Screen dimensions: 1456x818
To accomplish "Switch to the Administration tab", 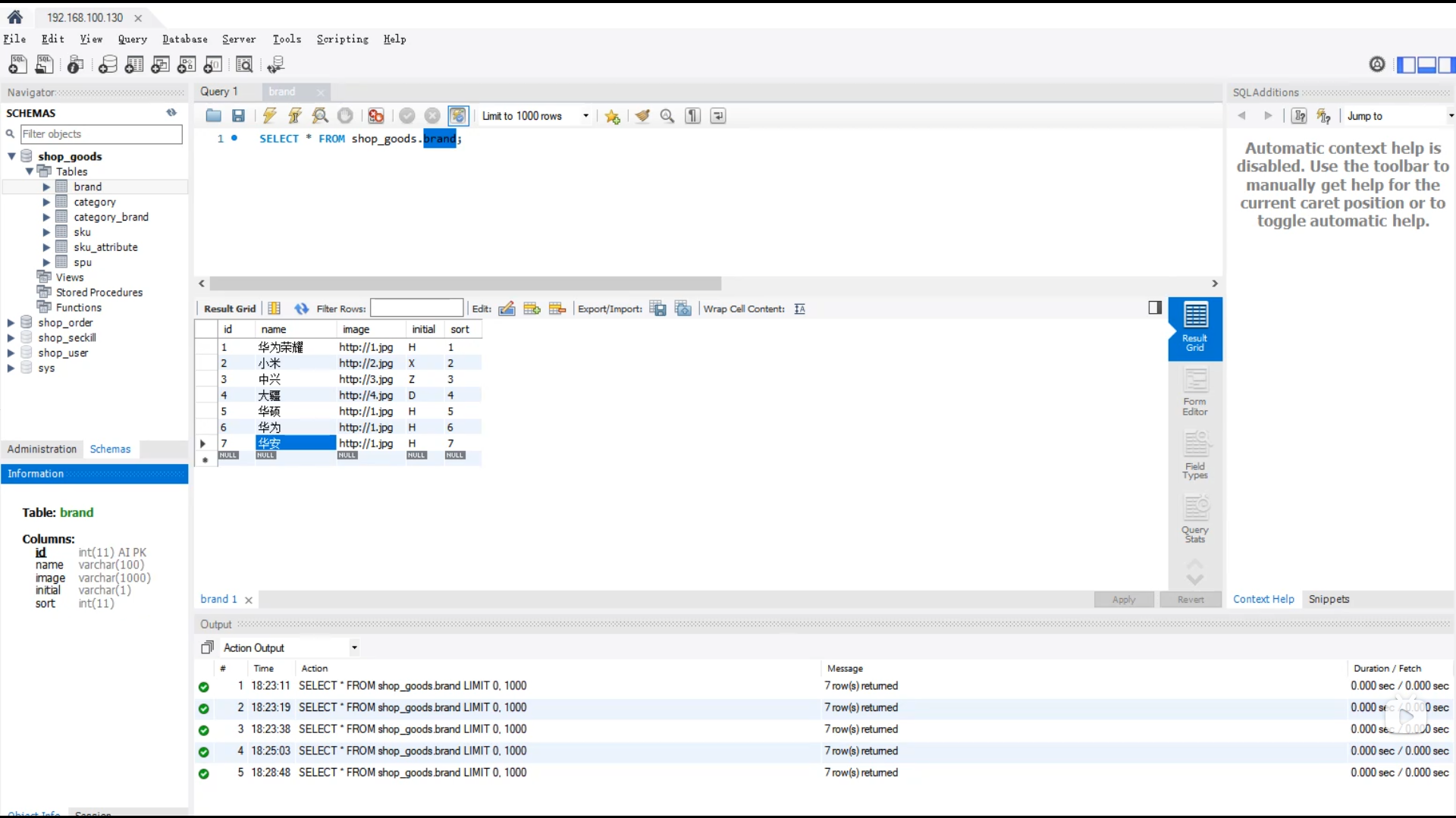I will click(x=42, y=450).
